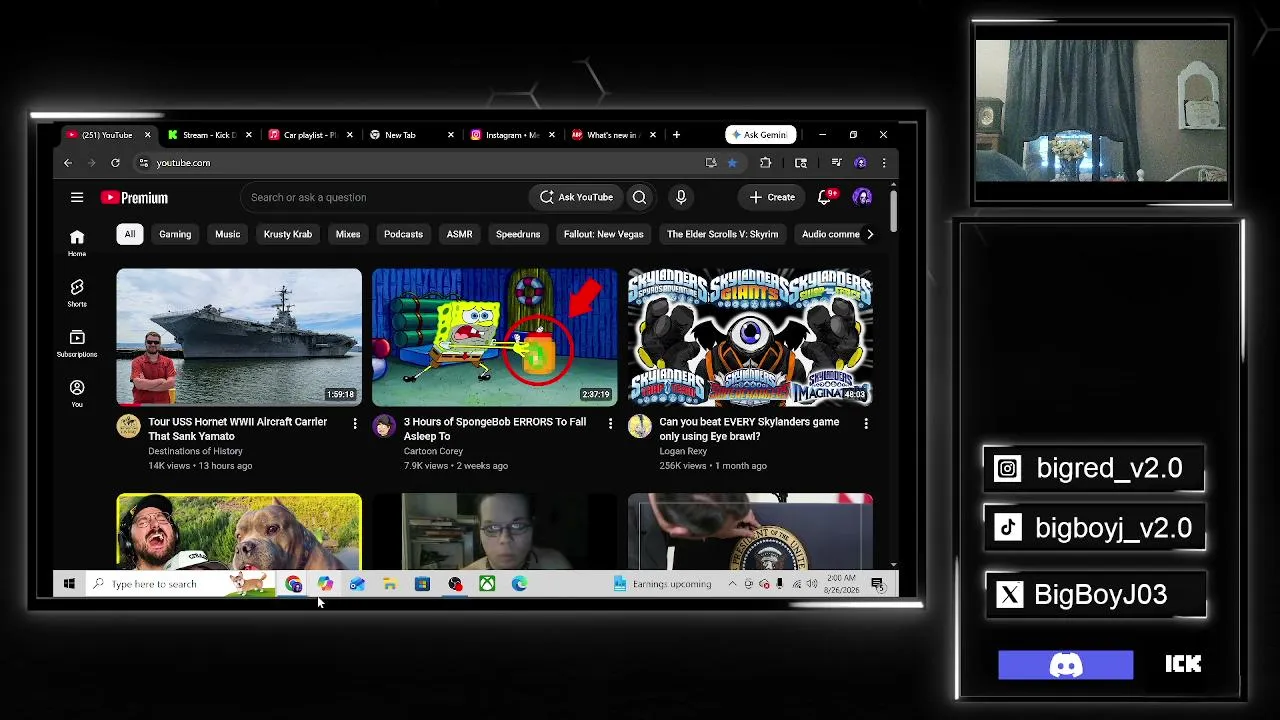
Task: Go back in the browser
Action: pyautogui.click(x=68, y=163)
